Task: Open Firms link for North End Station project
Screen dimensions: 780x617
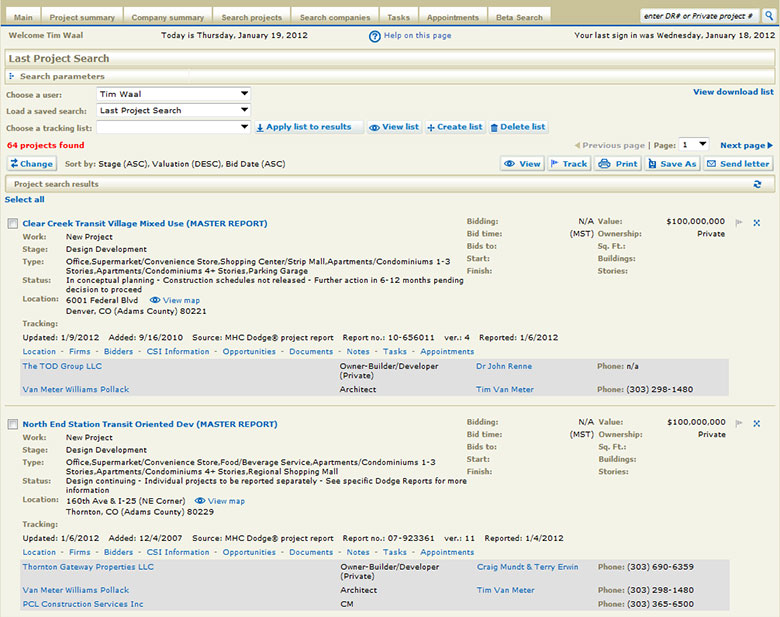Action: [x=80, y=552]
